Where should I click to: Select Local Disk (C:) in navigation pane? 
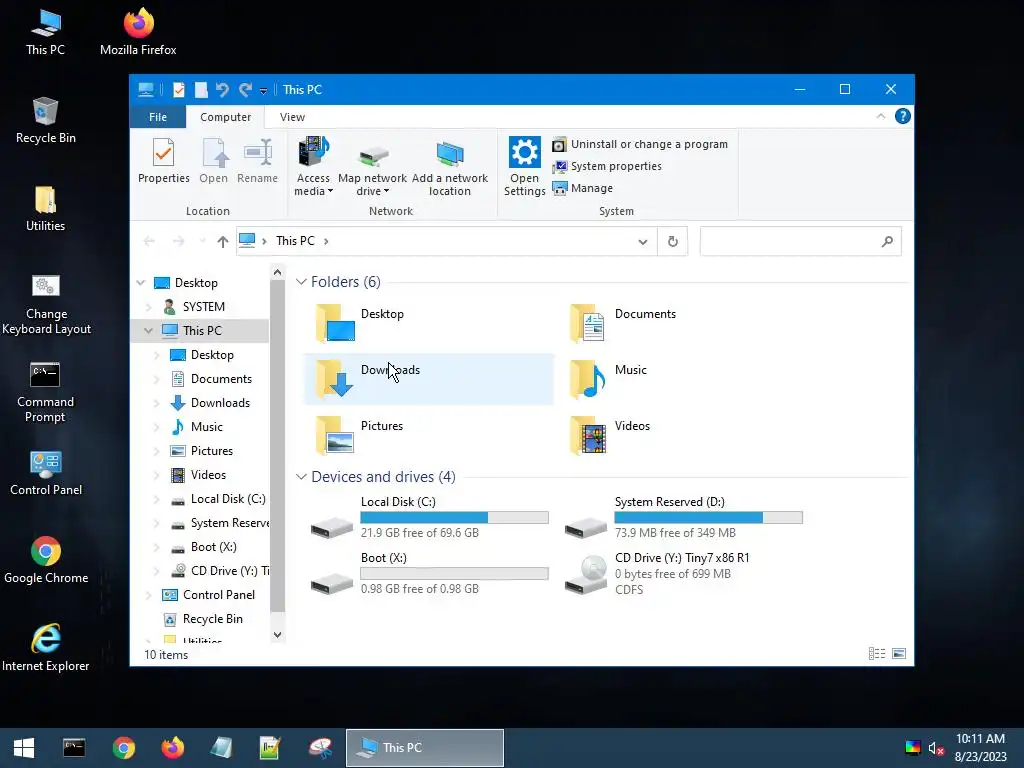click(228, 499)
